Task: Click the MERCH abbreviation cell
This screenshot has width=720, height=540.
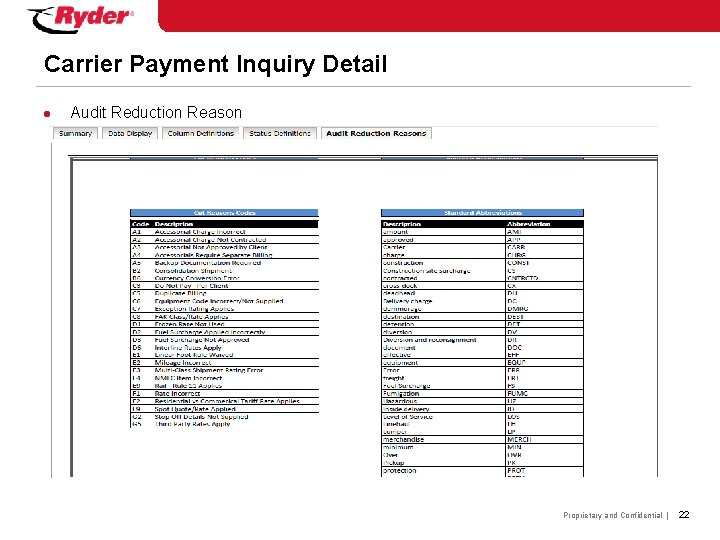Action: click(x=545, y=439)
